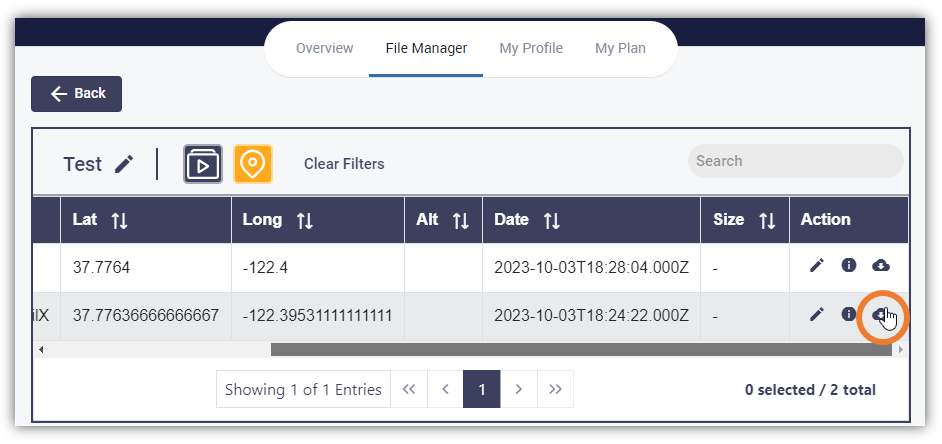Open the My Plan tab

click(620, 48)
